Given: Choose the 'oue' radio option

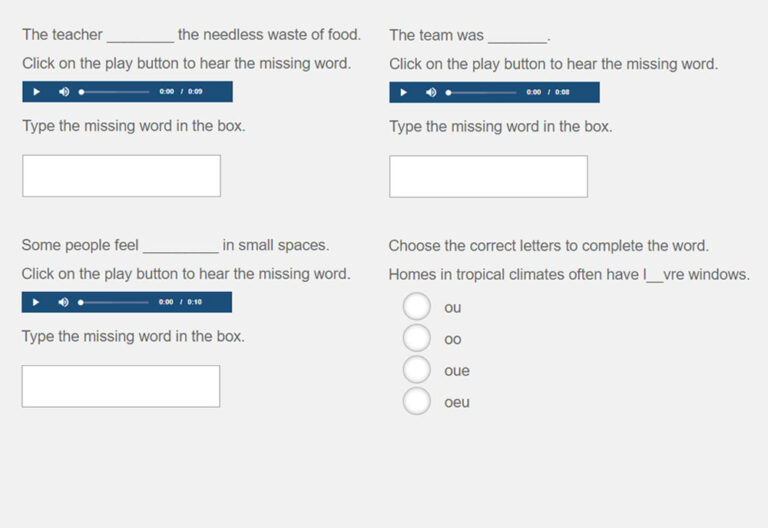Looking at the screenshot, I should (x=417, y=370).
